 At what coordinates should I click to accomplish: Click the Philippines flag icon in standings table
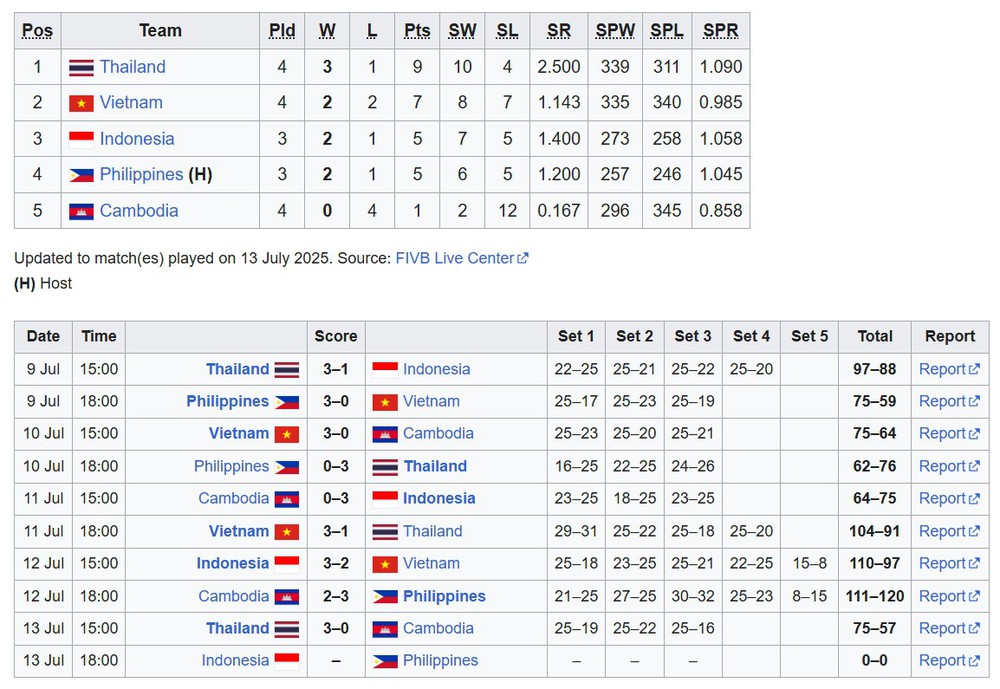coord(81,175)
